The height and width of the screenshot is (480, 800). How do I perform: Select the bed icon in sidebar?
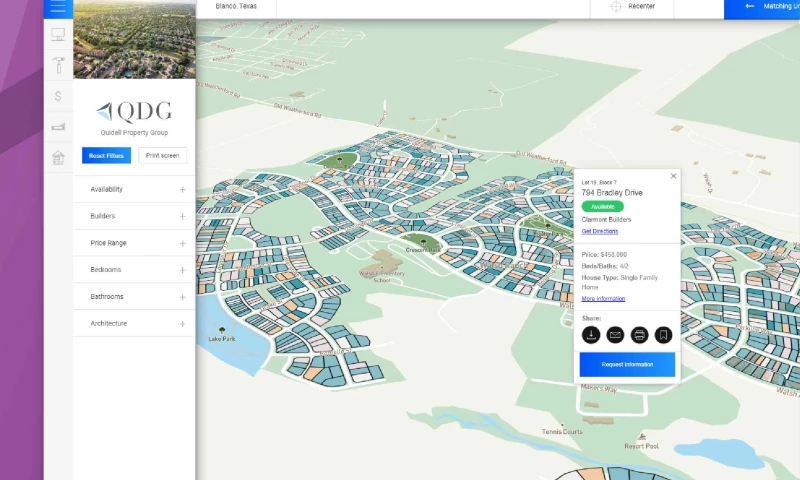point(58,127)
